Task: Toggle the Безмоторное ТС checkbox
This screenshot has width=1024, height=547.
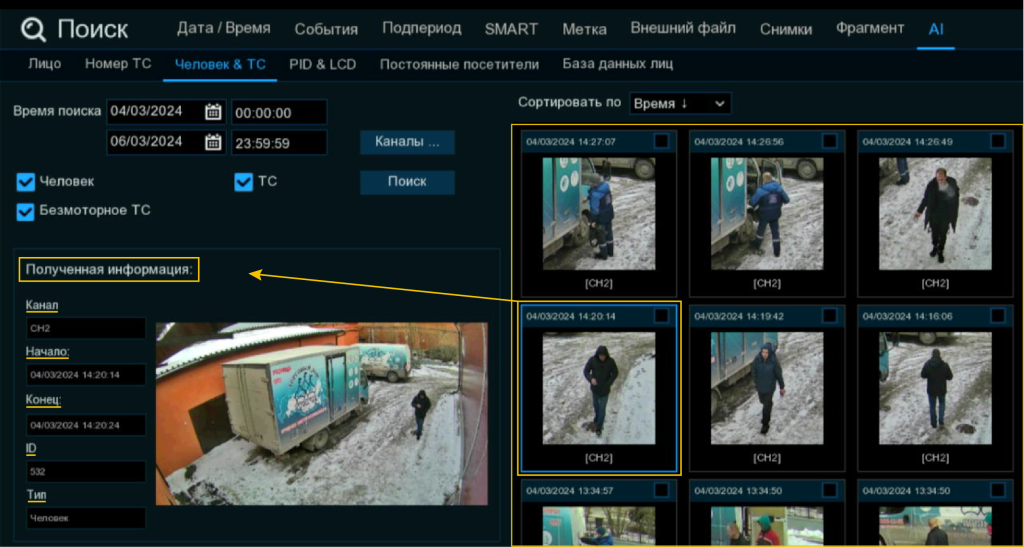Action: pos(25,211)
